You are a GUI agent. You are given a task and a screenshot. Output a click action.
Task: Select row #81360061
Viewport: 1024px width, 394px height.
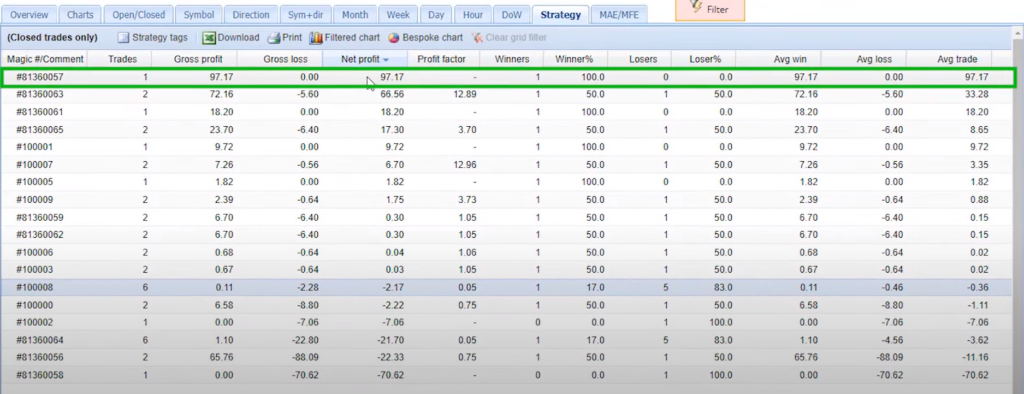point(507,112)
